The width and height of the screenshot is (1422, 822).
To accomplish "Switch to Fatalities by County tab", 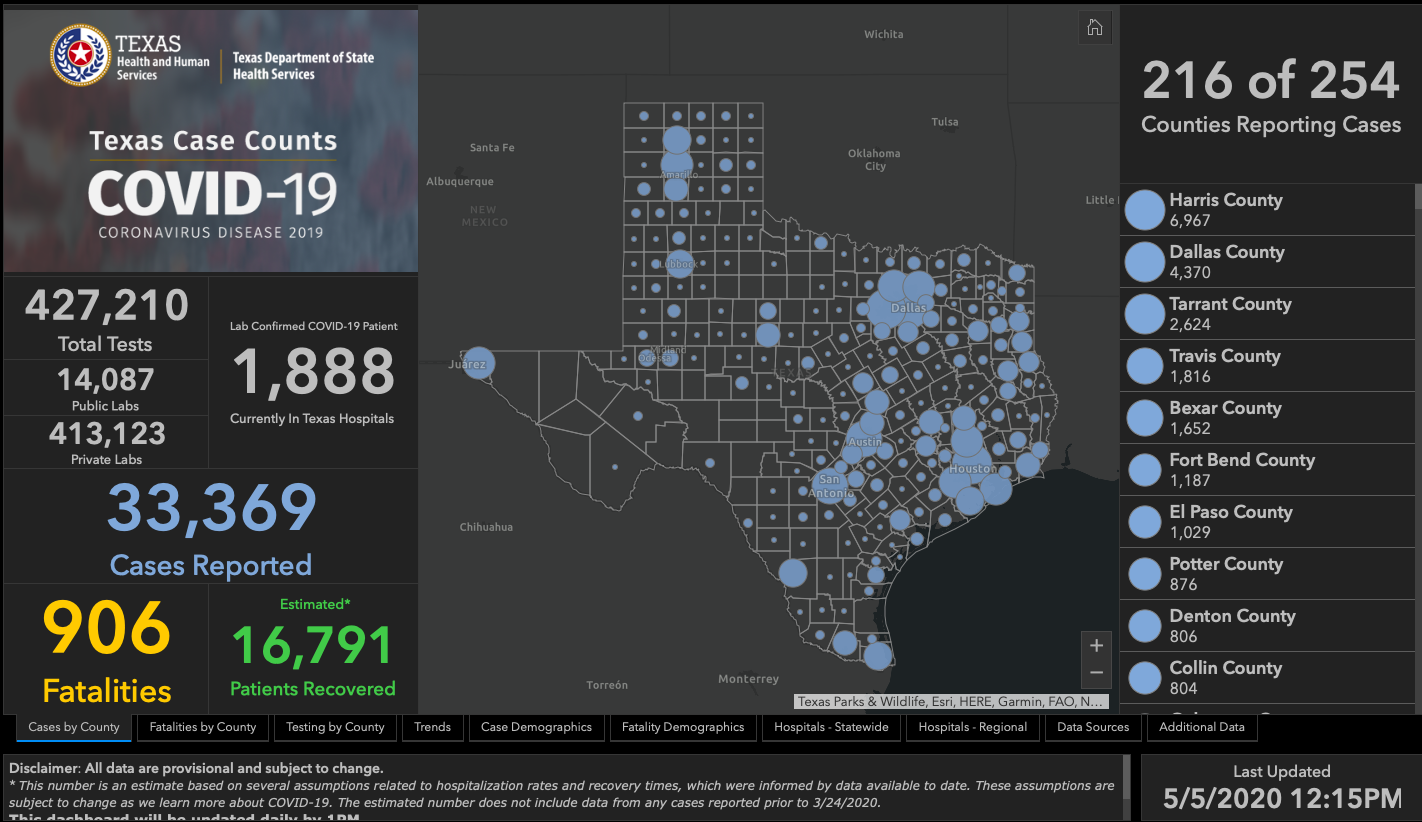I will point(203,727).
